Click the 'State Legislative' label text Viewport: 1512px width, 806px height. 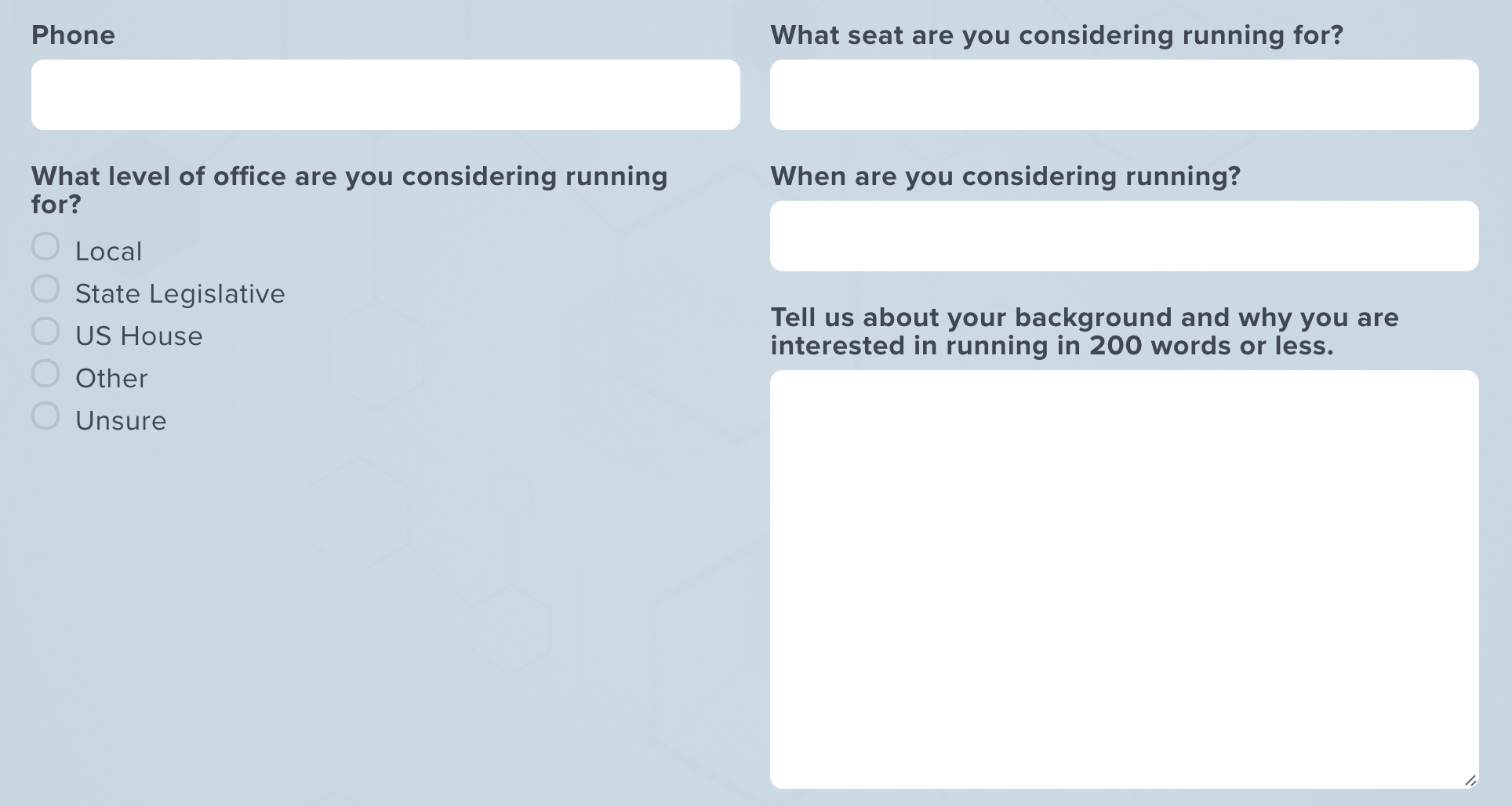coord(180,294)
